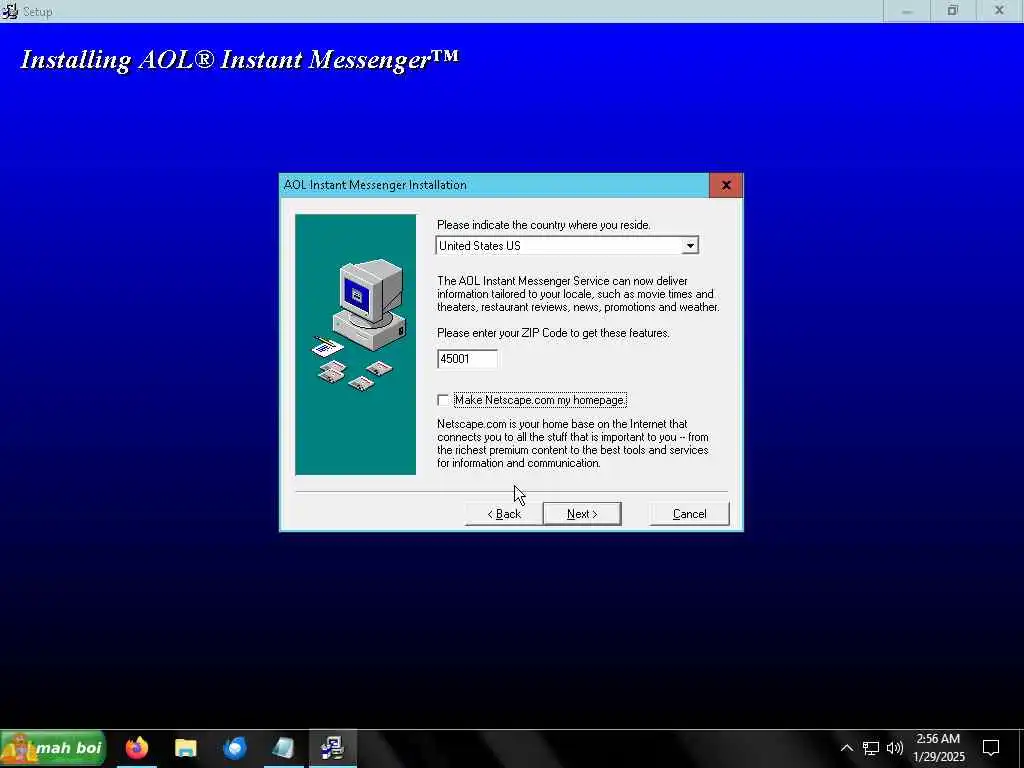Restore down the Setup window

click(953, 11)
